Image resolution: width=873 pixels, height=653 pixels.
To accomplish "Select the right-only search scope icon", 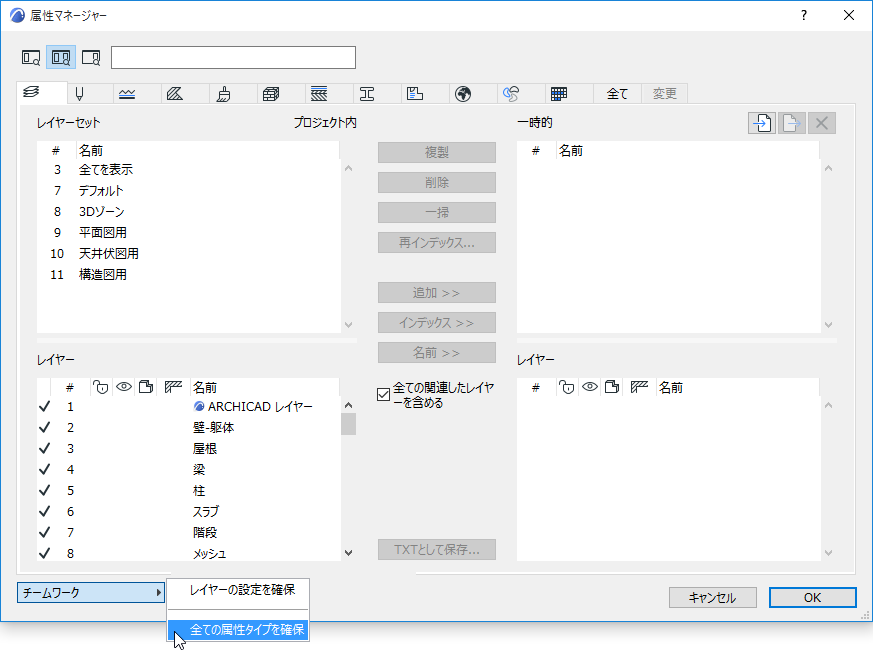I will (91, 57).
